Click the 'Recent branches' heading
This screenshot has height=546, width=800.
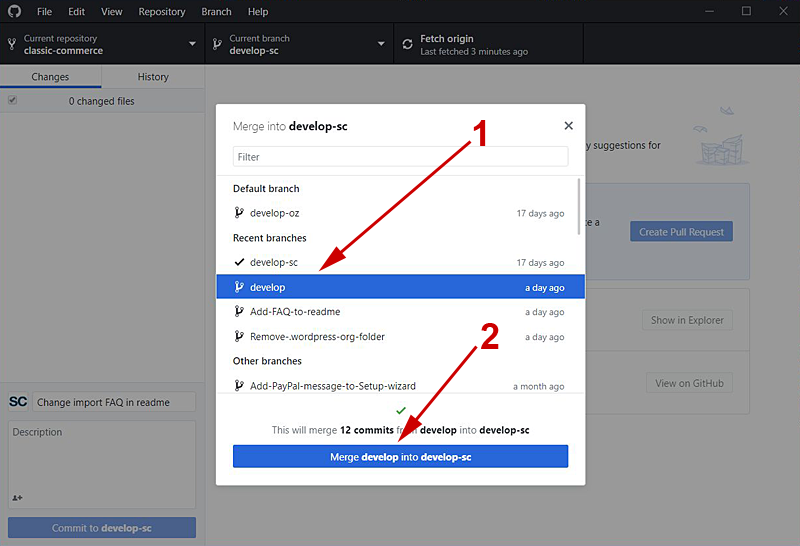(x=269, y=238)
